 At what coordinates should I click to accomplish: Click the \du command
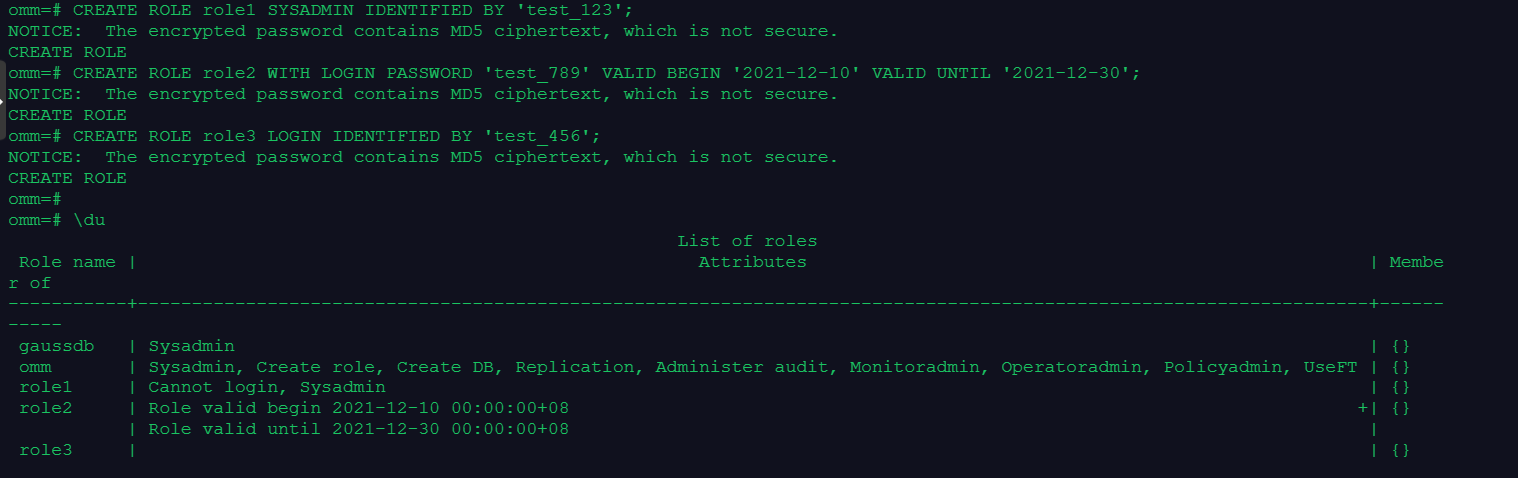pyautogui.click(x=89, y=220)
